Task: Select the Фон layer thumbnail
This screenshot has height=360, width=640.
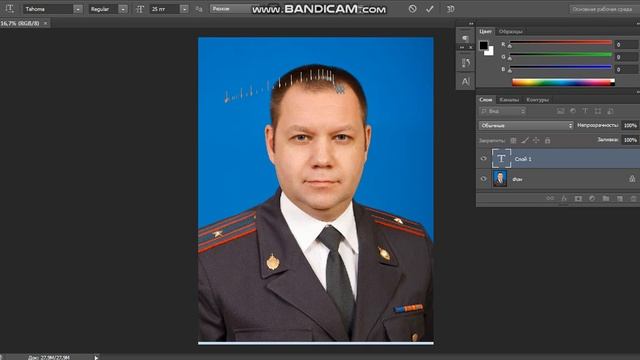Action: pos(500,179)
